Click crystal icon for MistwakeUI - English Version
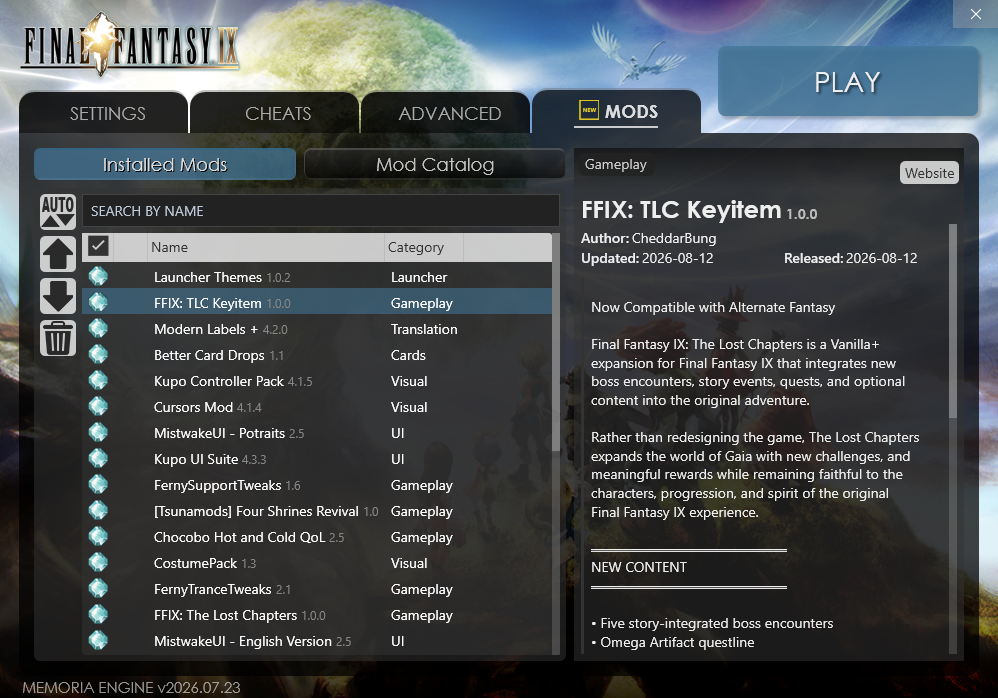Screen dimensions: 998x698 pyautogui.click(x=98, y=641)
